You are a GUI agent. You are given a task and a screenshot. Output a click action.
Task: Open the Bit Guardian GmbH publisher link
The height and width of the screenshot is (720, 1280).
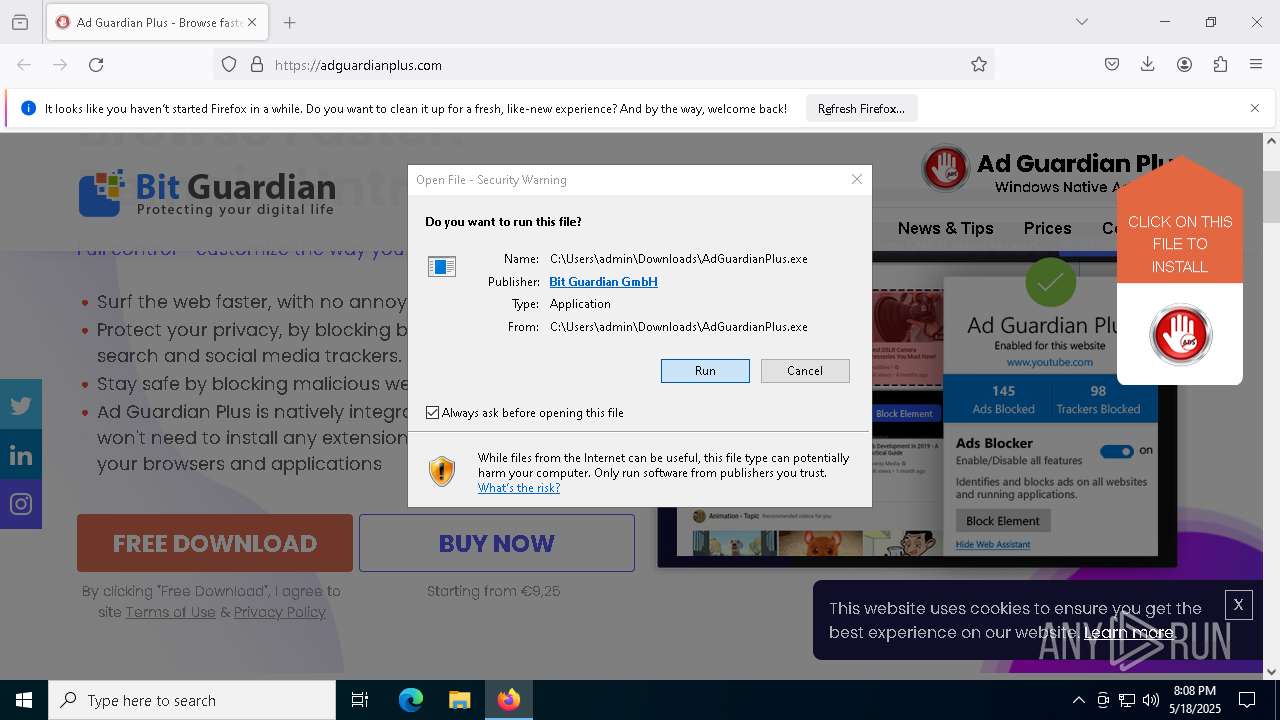[x=603, y=282]
